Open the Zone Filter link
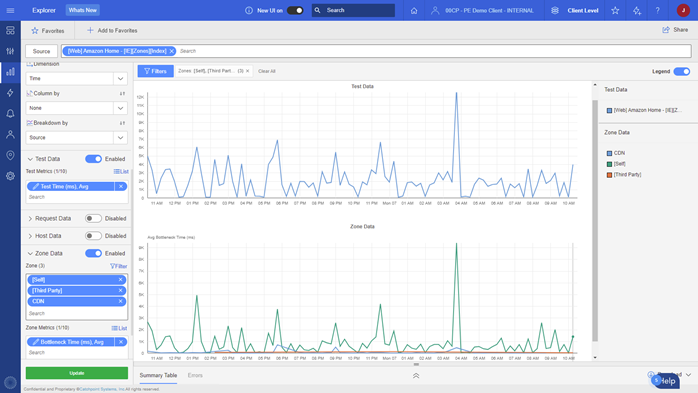Viewport: 698px width, 393px height. click(118, 266)
